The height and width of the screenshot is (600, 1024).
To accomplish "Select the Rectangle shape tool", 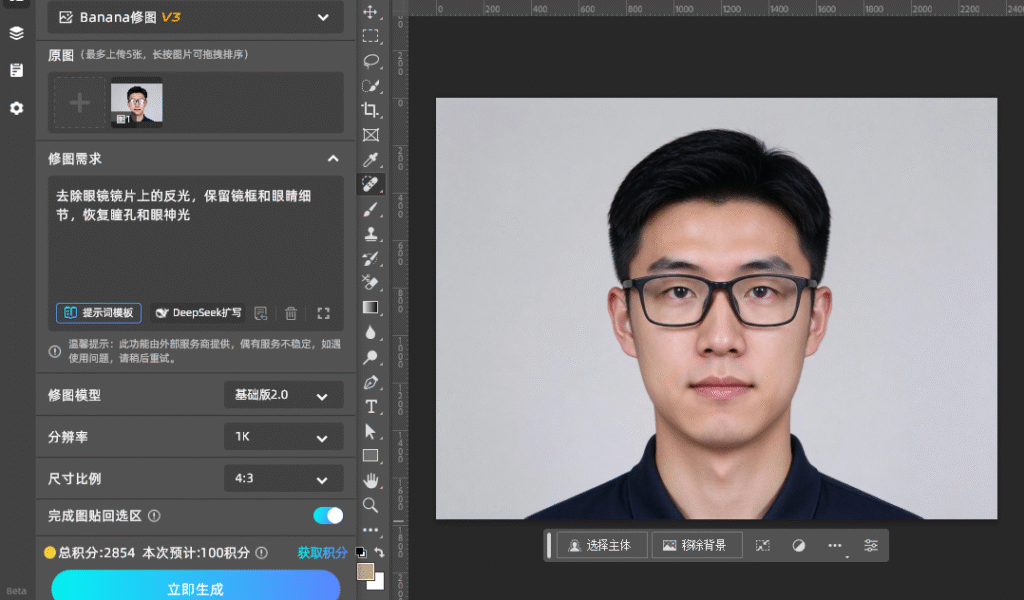I will (x=370, y=456).
